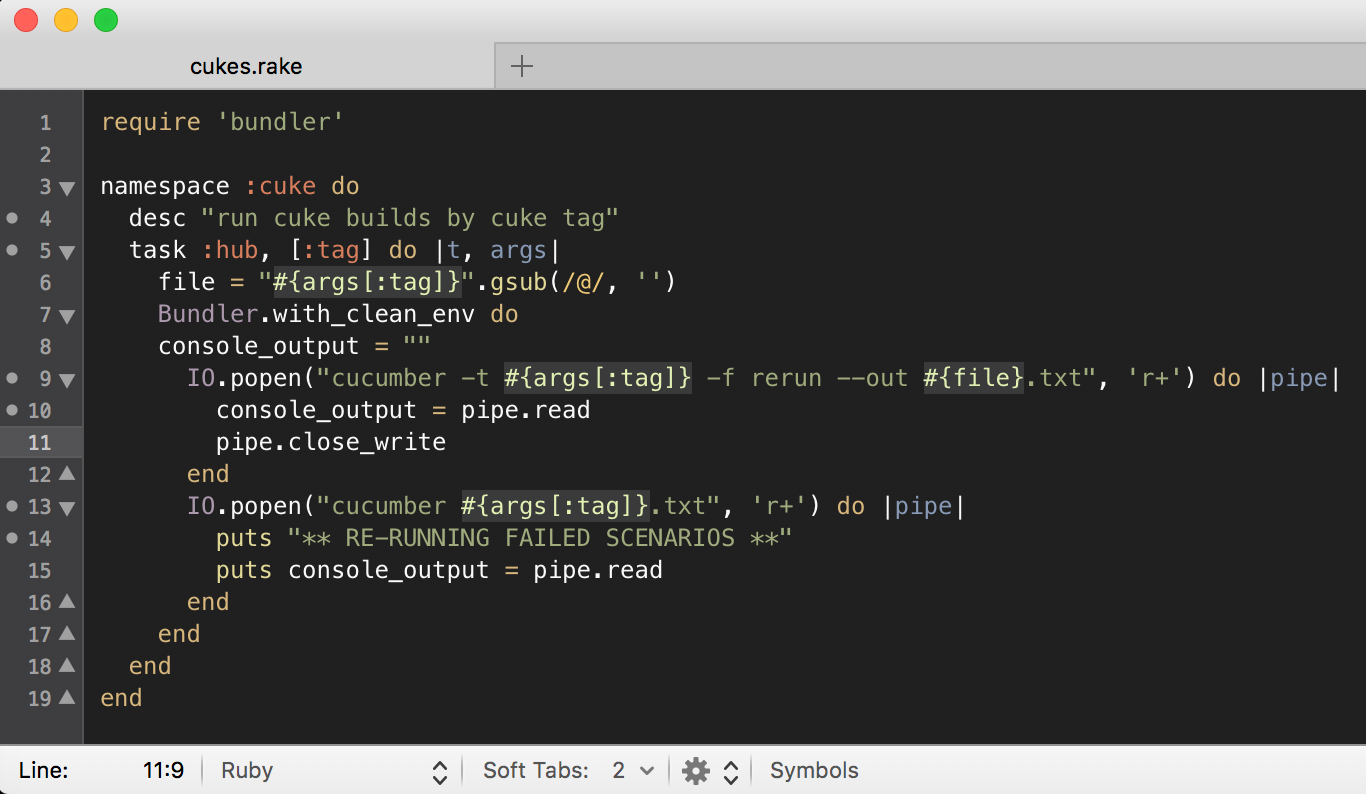Click the gutter dot beside line 4
The height and width of the screenshot is (794, 1366).
[12, 218]
